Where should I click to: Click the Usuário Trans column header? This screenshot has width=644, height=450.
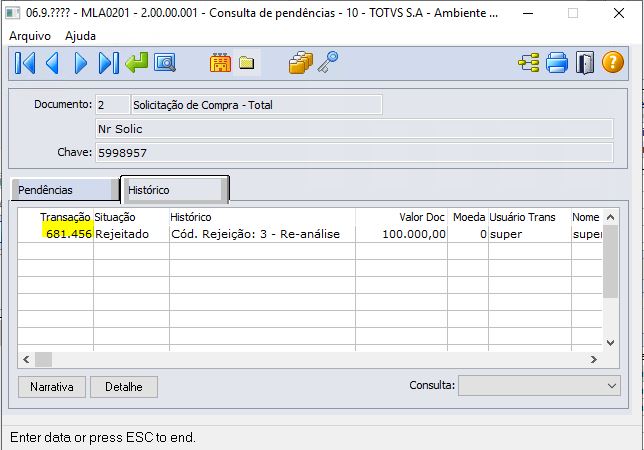tap(530, 217)
